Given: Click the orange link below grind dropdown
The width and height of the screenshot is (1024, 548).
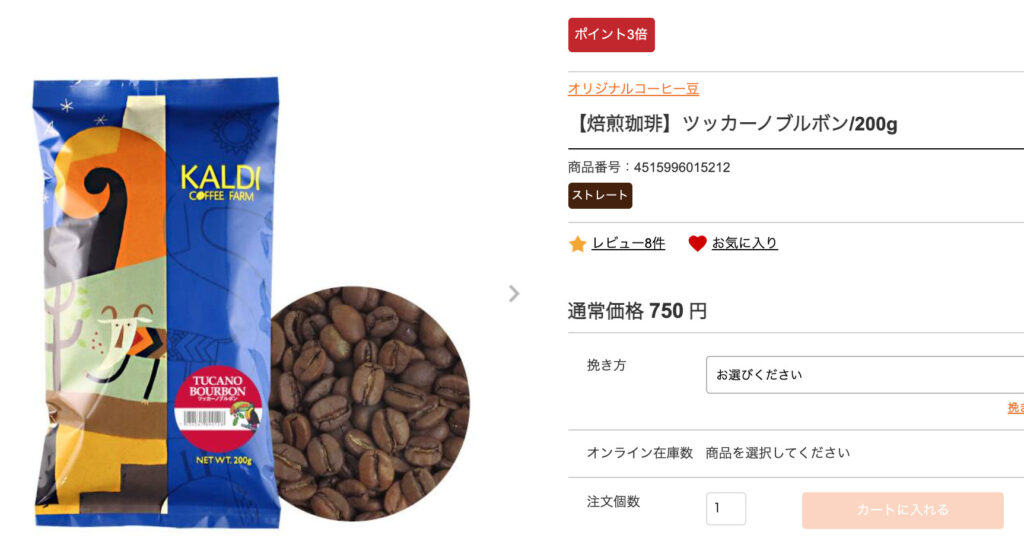Looking at the screenshot, I should (x=1016, y=408).
